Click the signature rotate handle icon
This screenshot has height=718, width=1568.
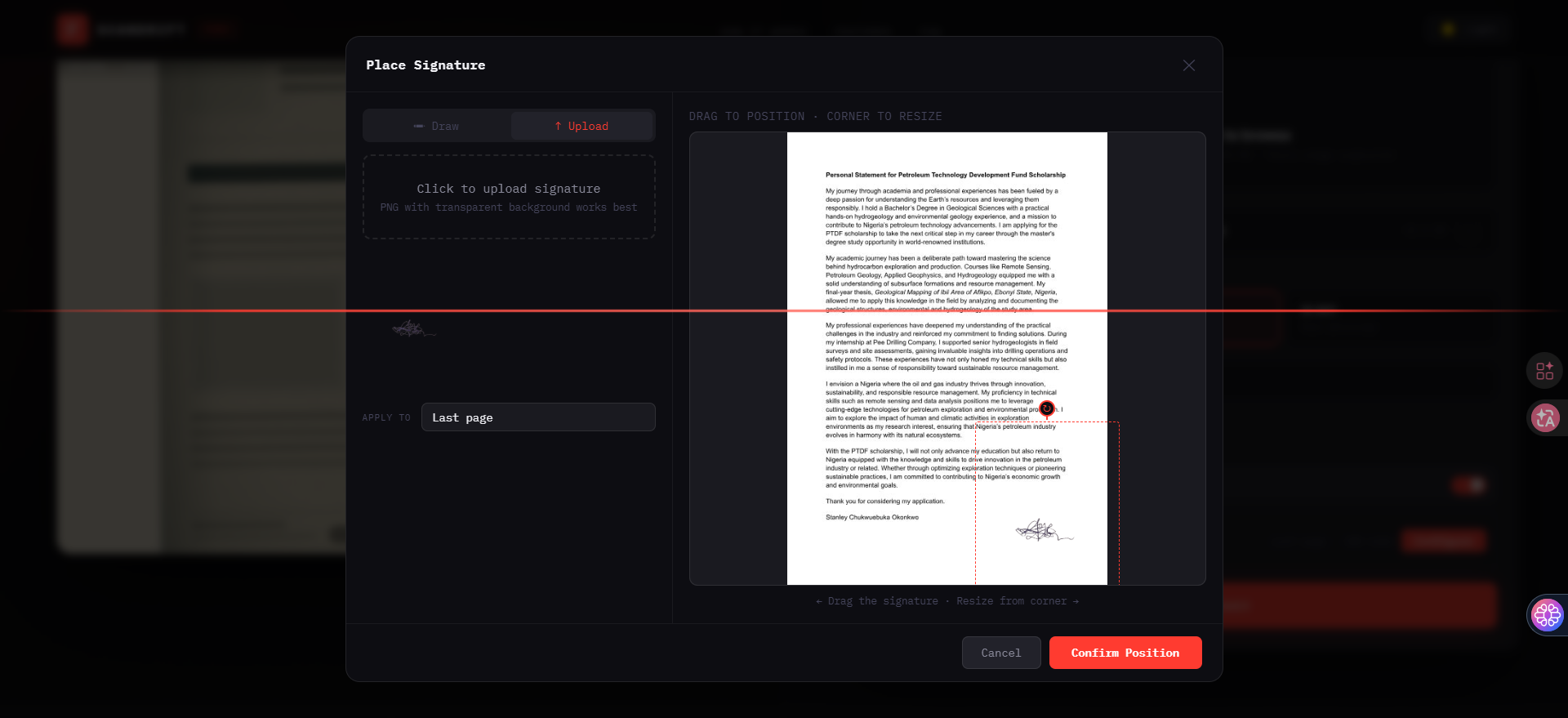[x=1047, y=408]
